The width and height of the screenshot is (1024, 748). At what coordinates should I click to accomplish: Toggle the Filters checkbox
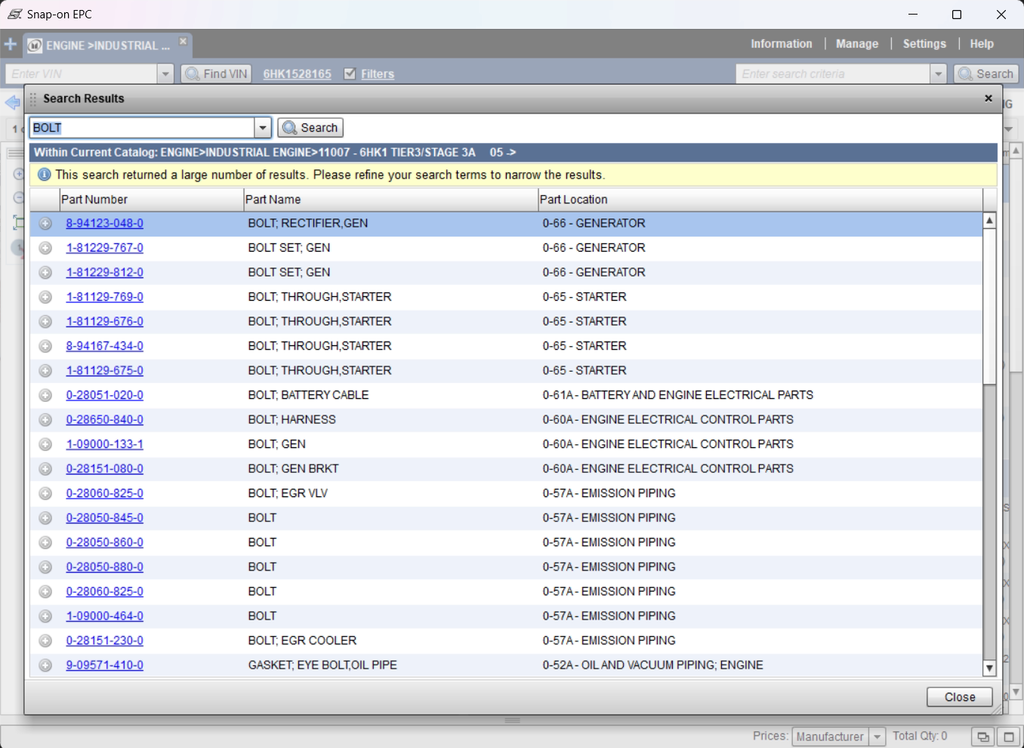tap(349, 74)
